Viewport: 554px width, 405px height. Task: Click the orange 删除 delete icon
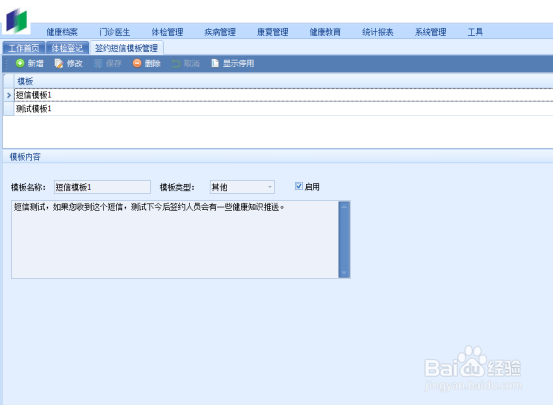pyautogui.click(x=137, y=63)
